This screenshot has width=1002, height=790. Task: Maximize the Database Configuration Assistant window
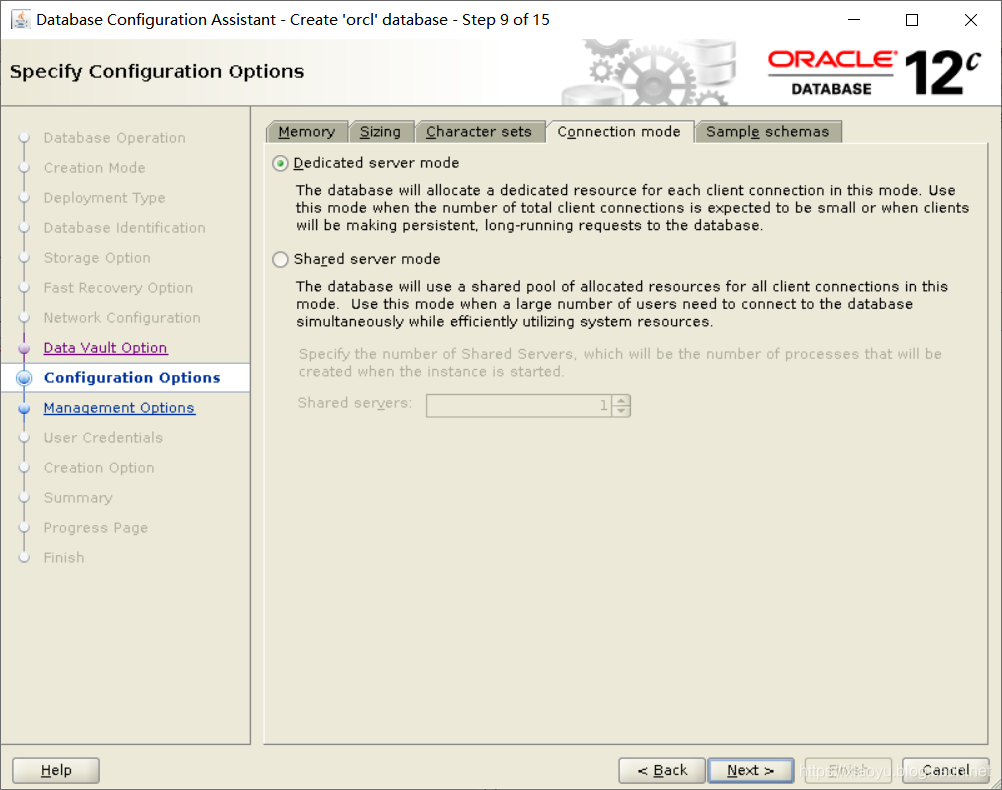(912, 20)
